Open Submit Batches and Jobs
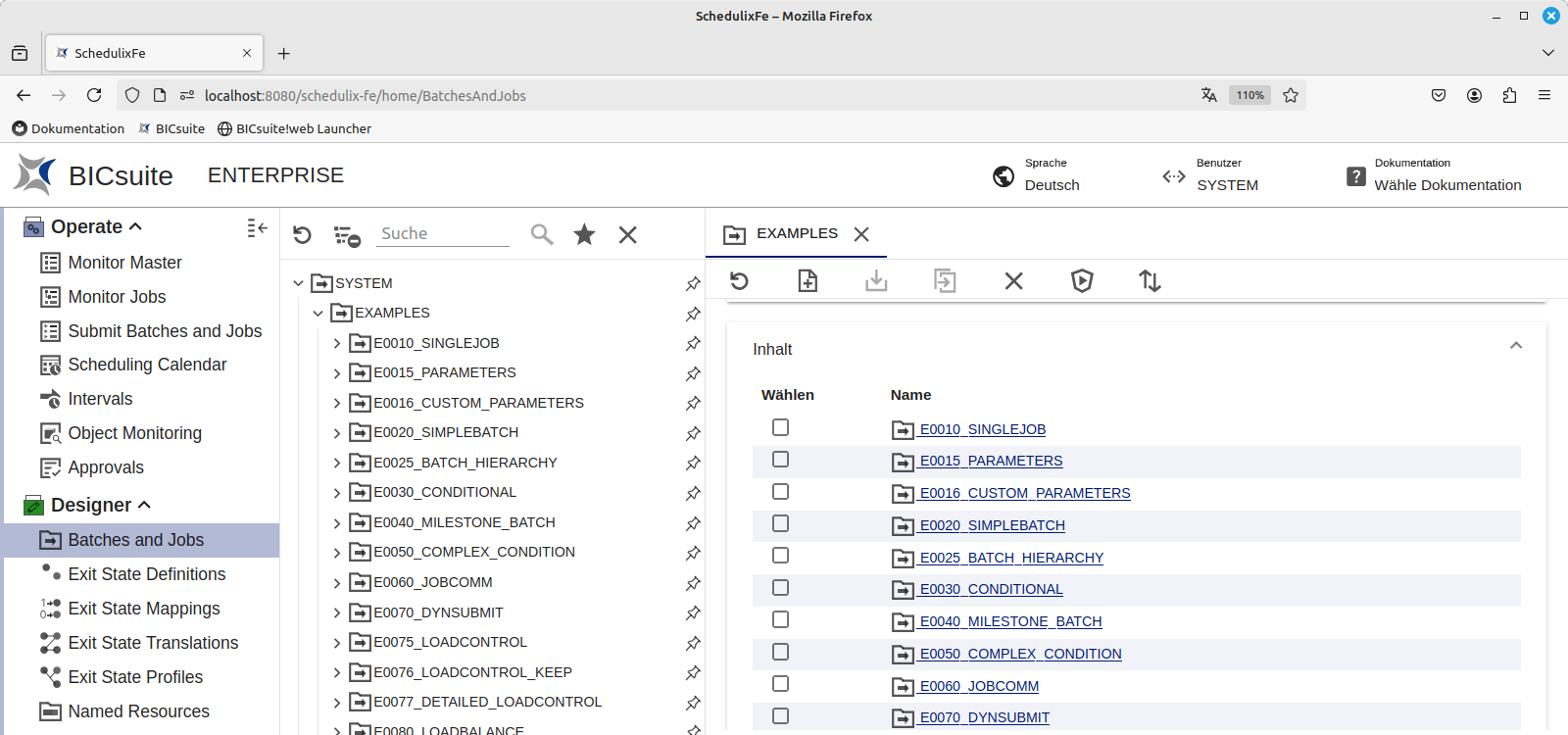1568x735 pixels. click(x=165, y=331)
